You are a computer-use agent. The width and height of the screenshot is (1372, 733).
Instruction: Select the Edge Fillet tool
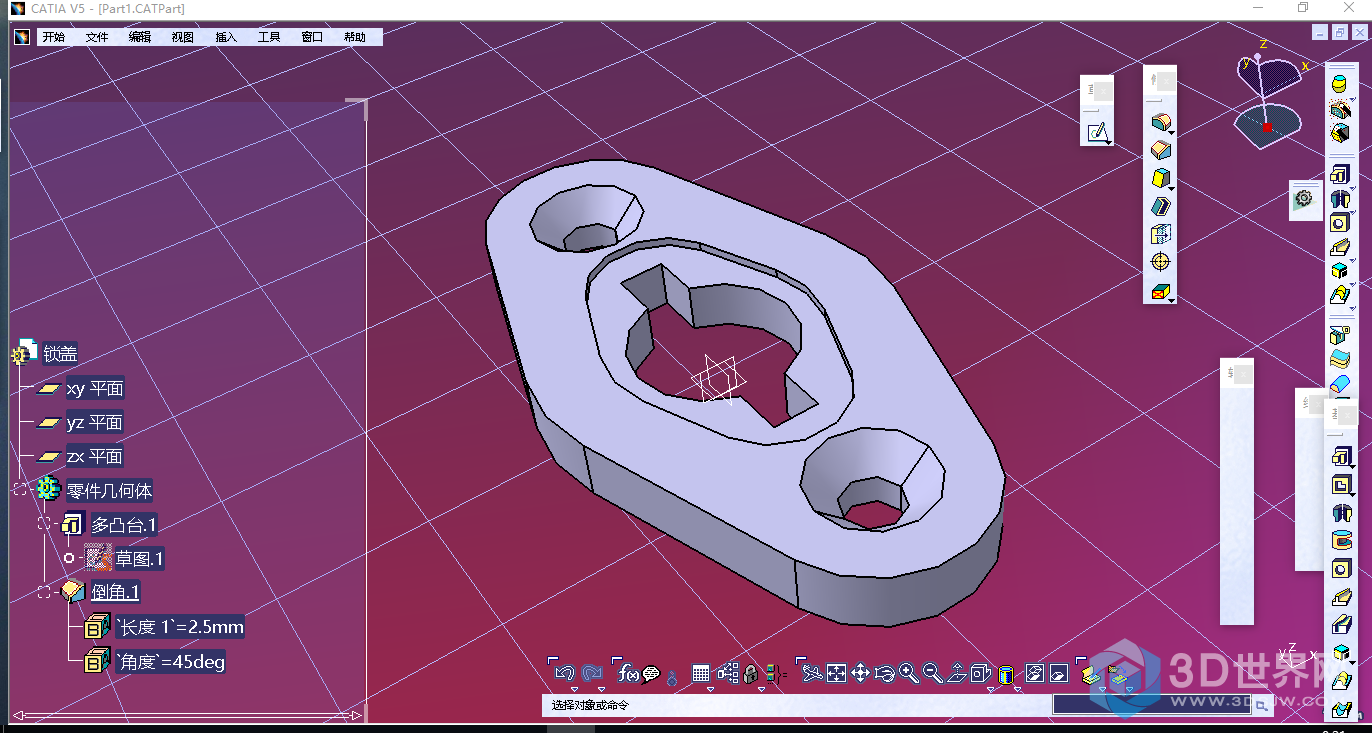tap(1160, 123)
